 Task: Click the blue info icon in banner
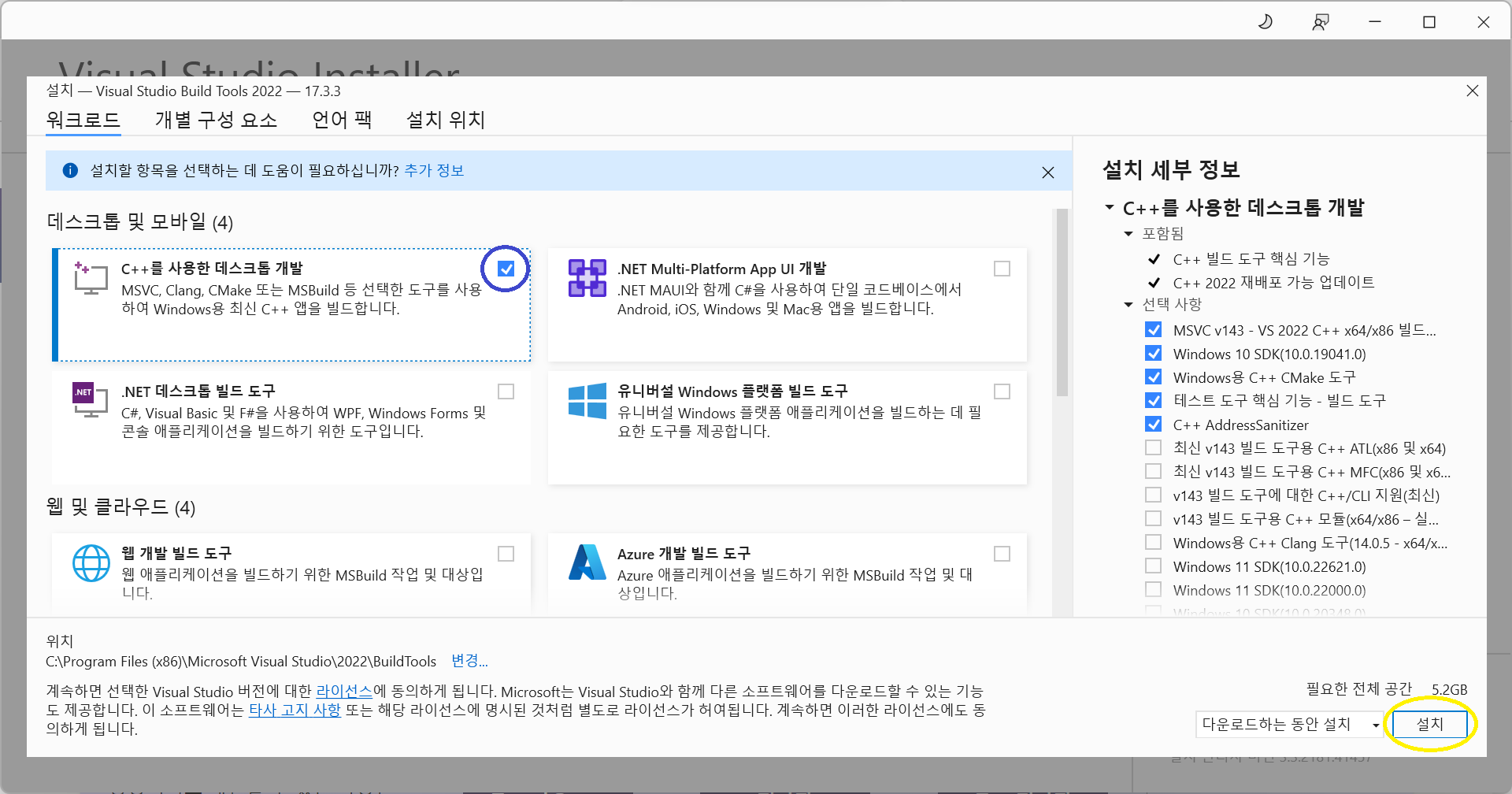pos(70,170)
